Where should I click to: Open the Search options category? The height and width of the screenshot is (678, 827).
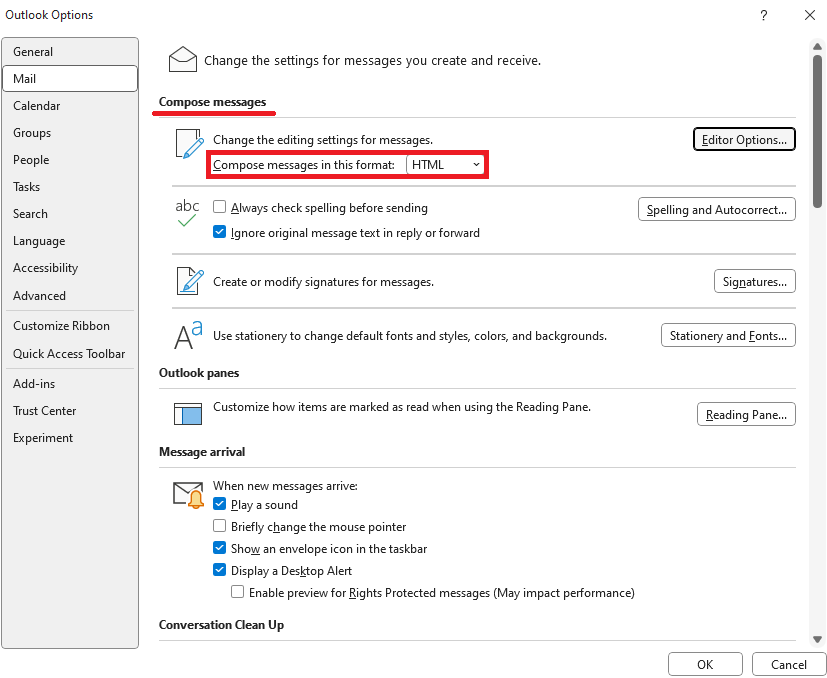(70, 214)
